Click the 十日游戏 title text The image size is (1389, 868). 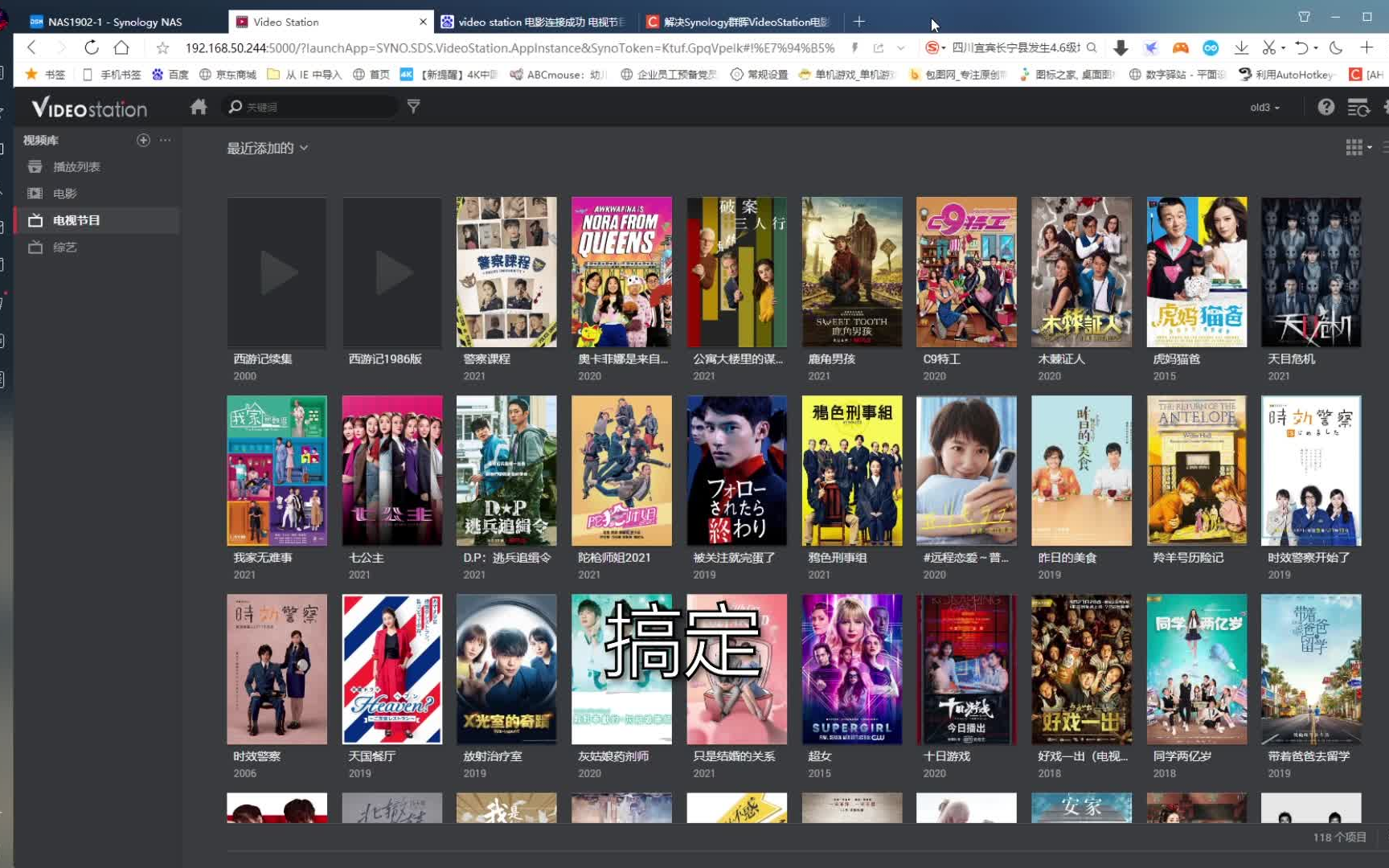pos(946,756)
